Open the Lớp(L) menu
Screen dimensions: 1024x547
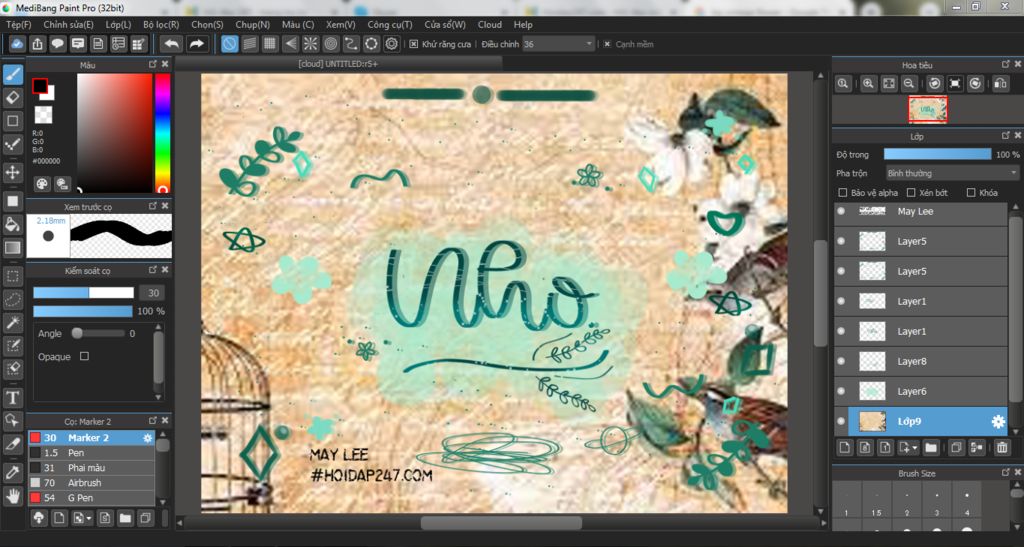pyautogui.click(x=118, y=24)
